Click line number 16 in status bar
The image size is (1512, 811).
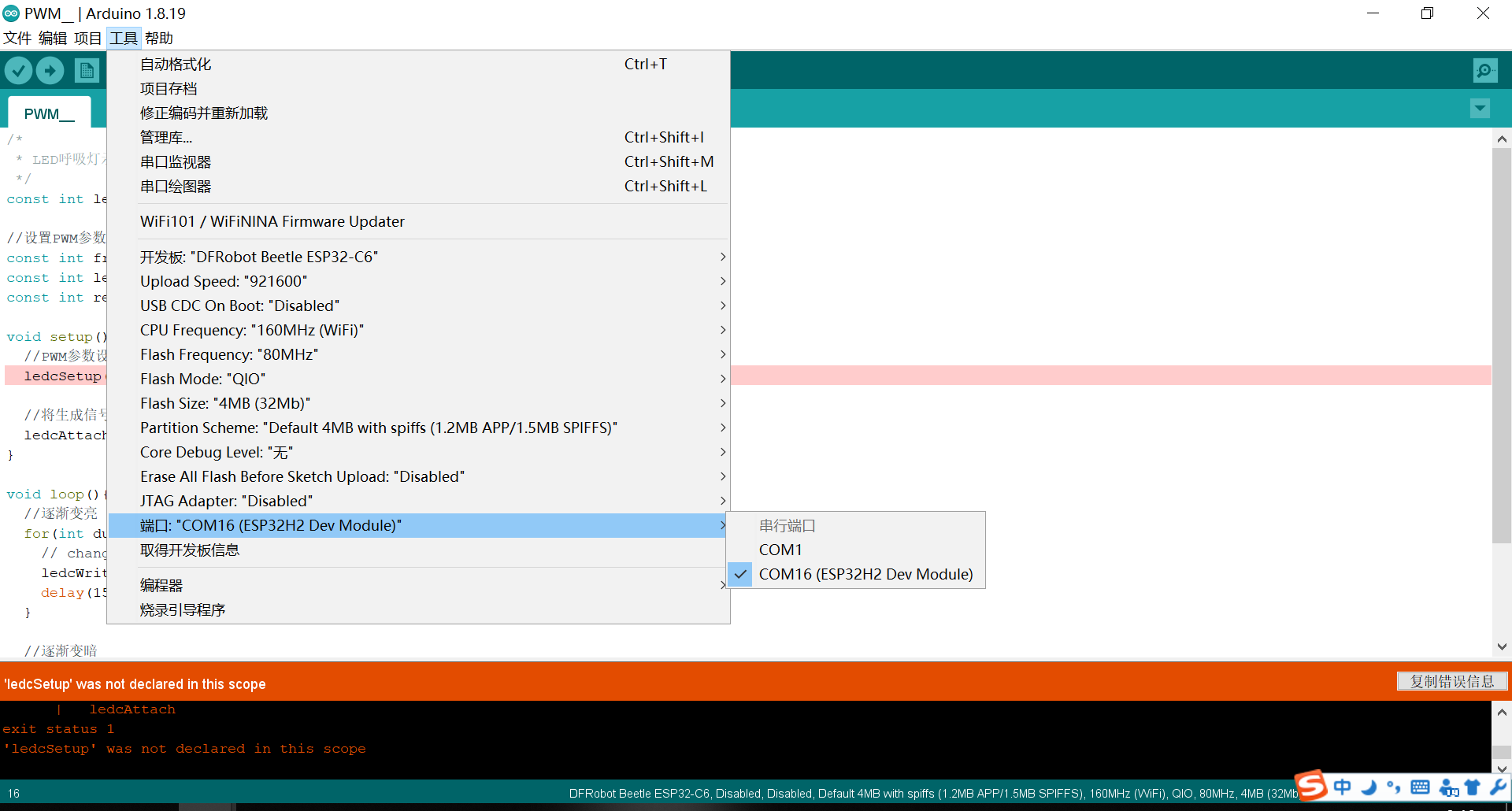[13, 794]
